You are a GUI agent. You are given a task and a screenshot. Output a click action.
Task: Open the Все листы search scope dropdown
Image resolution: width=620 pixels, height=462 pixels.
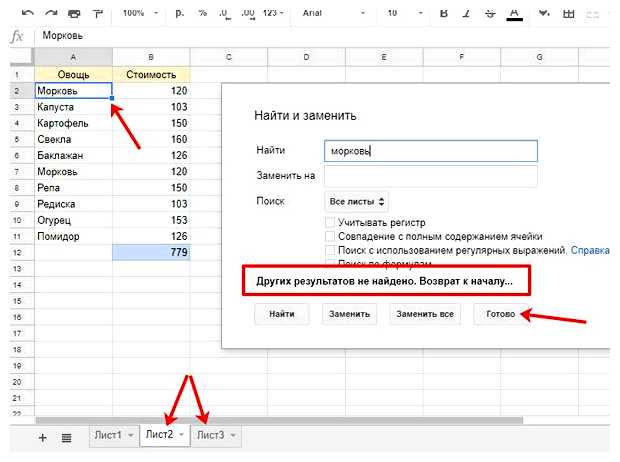tap(356, 201)
